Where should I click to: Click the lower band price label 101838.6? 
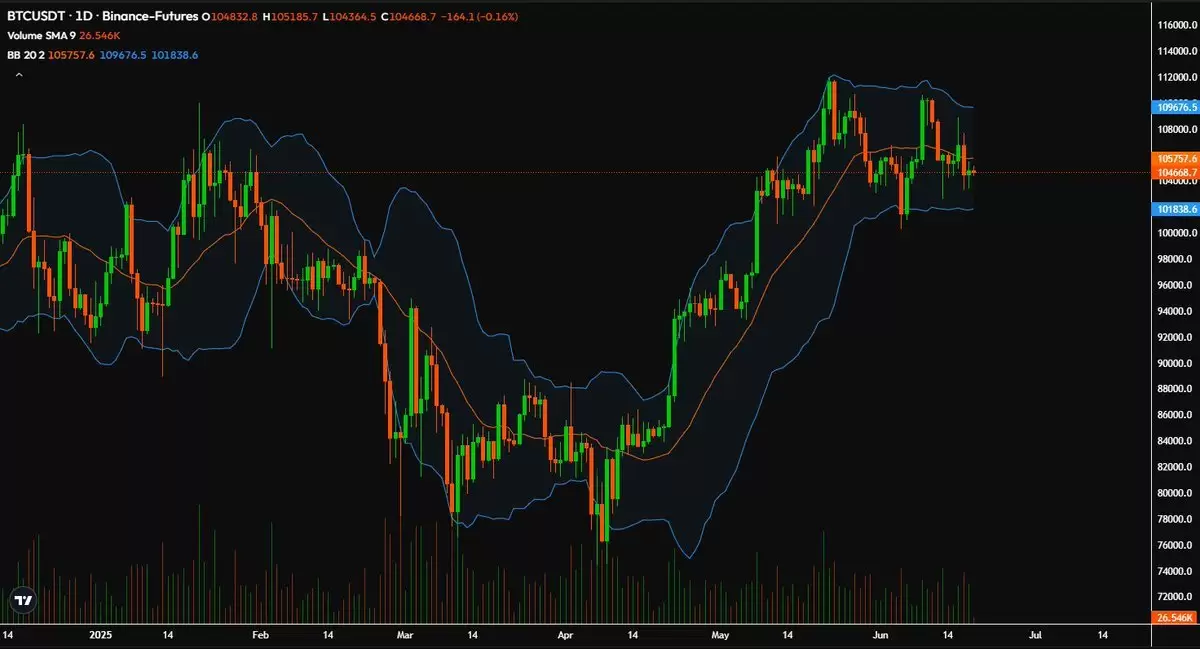(x=1175, y=209)
